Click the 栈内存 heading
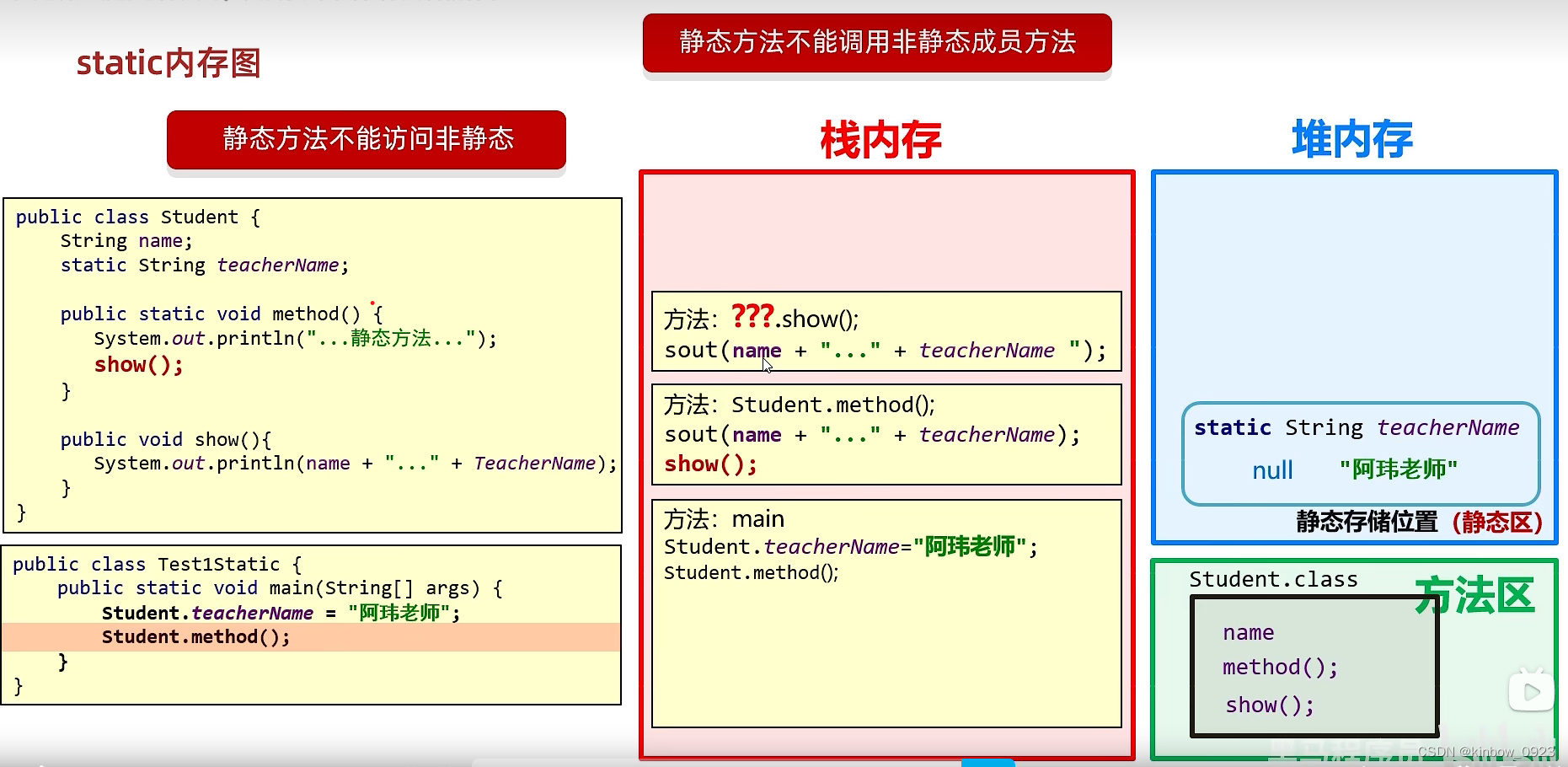Viewport: 1568px width, 767px height. (881, 140)
